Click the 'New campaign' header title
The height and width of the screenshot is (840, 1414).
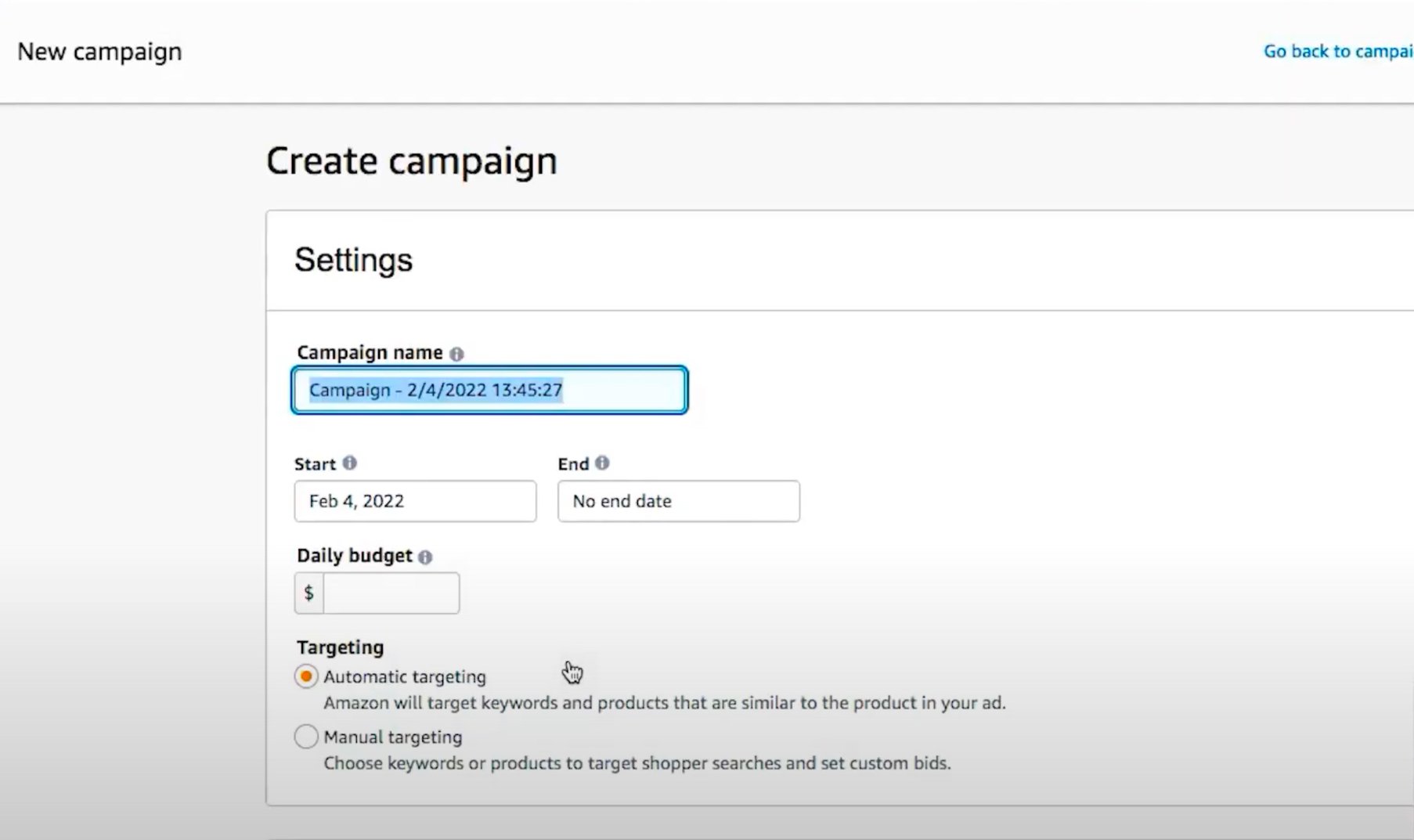(99, 52)
